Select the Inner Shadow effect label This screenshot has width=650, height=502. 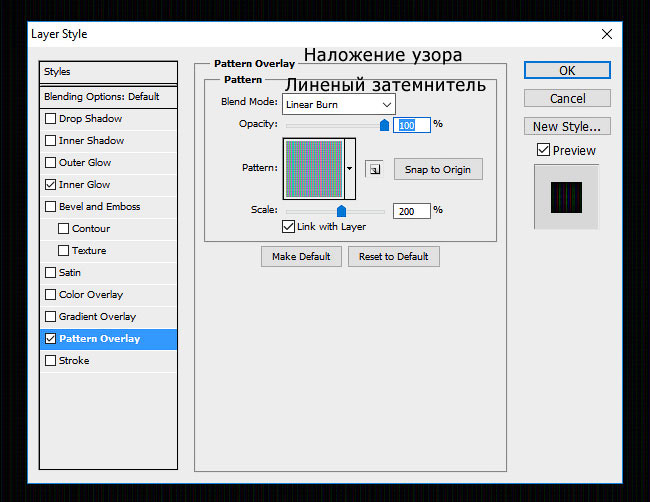[91, 141]
